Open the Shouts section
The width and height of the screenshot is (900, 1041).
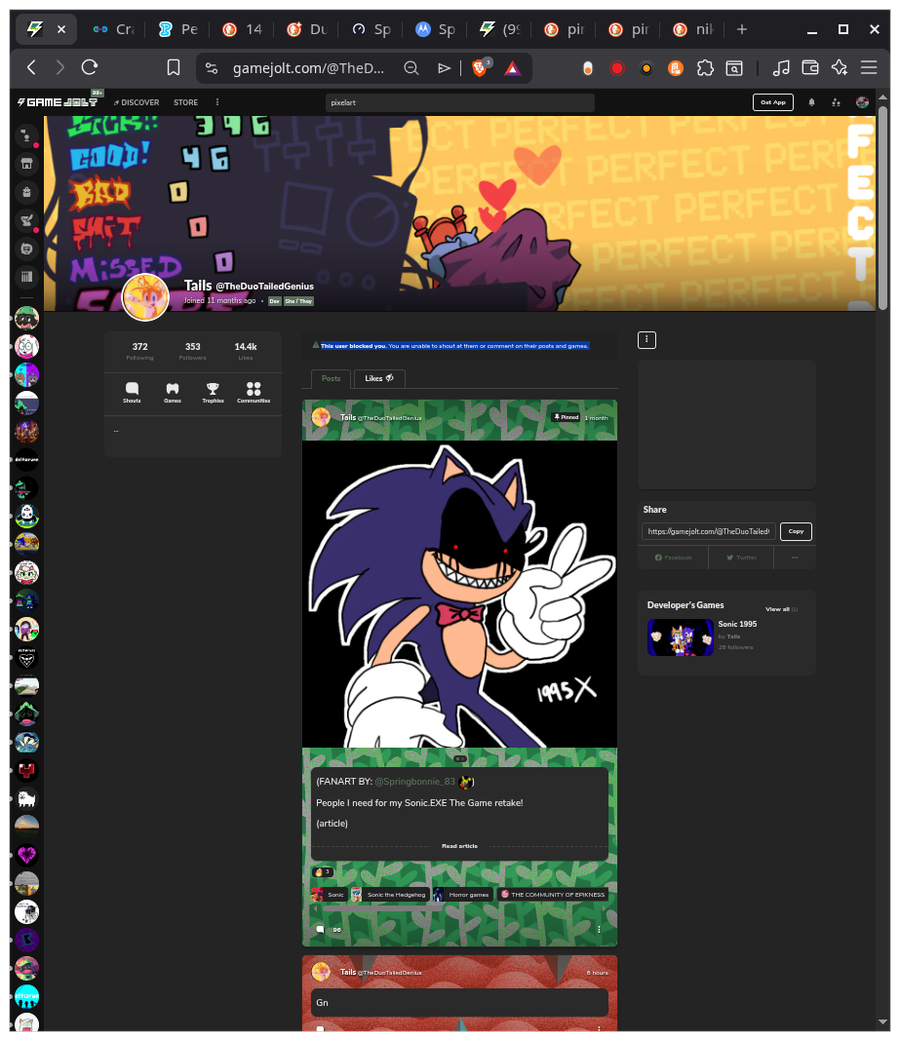tap(132, 392)
